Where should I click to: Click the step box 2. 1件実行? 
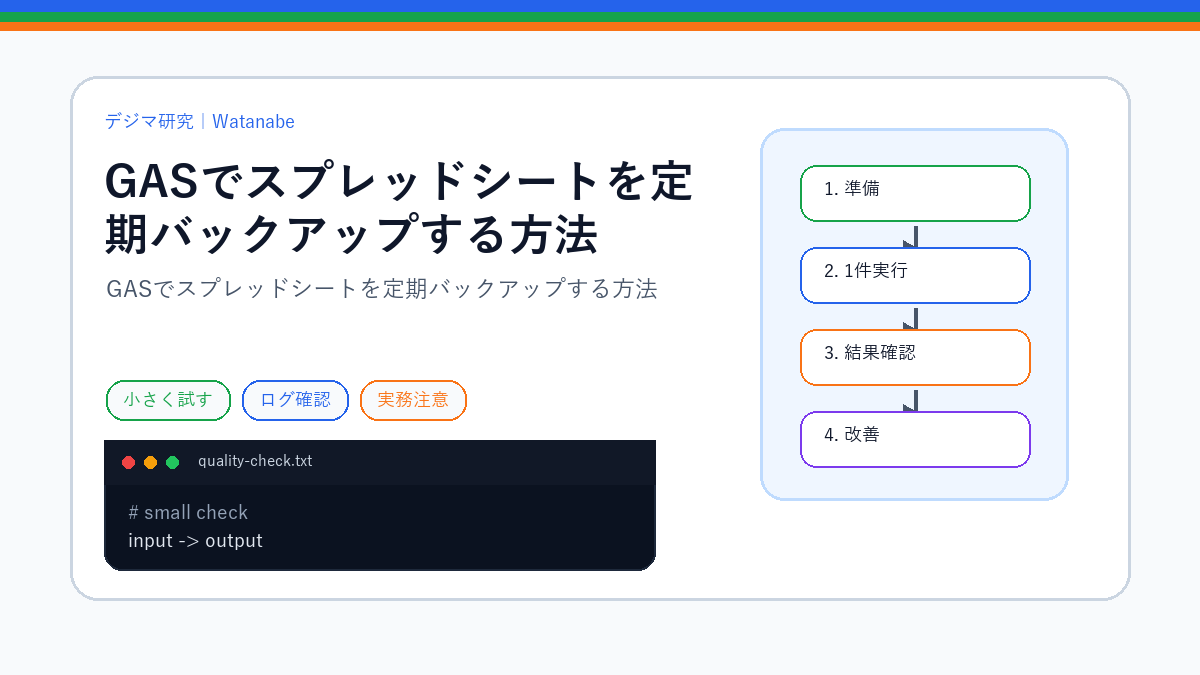(x=915, y=275)
